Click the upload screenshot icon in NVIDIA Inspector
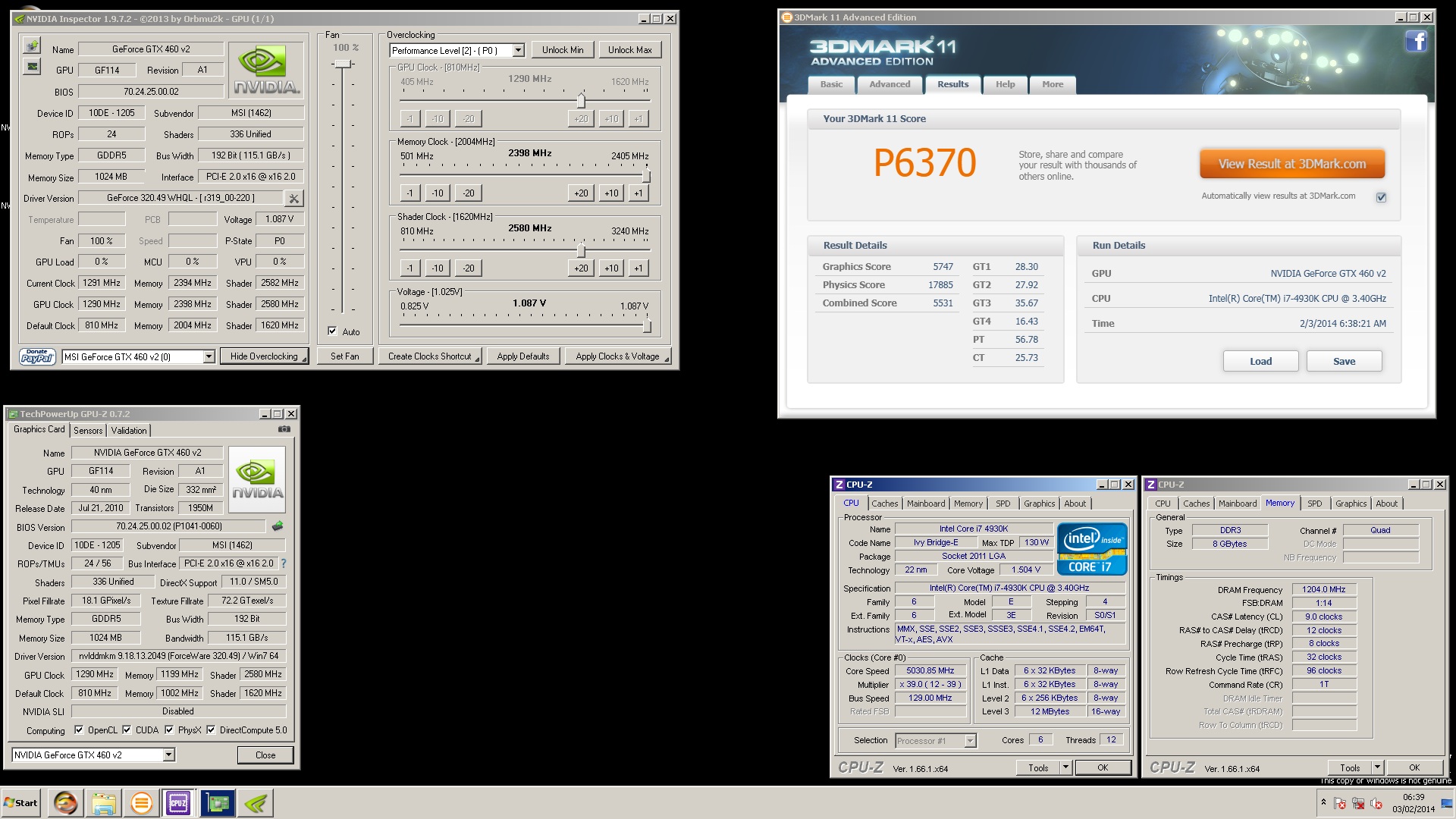This screenshot has width=1456, height=819. 32,46
